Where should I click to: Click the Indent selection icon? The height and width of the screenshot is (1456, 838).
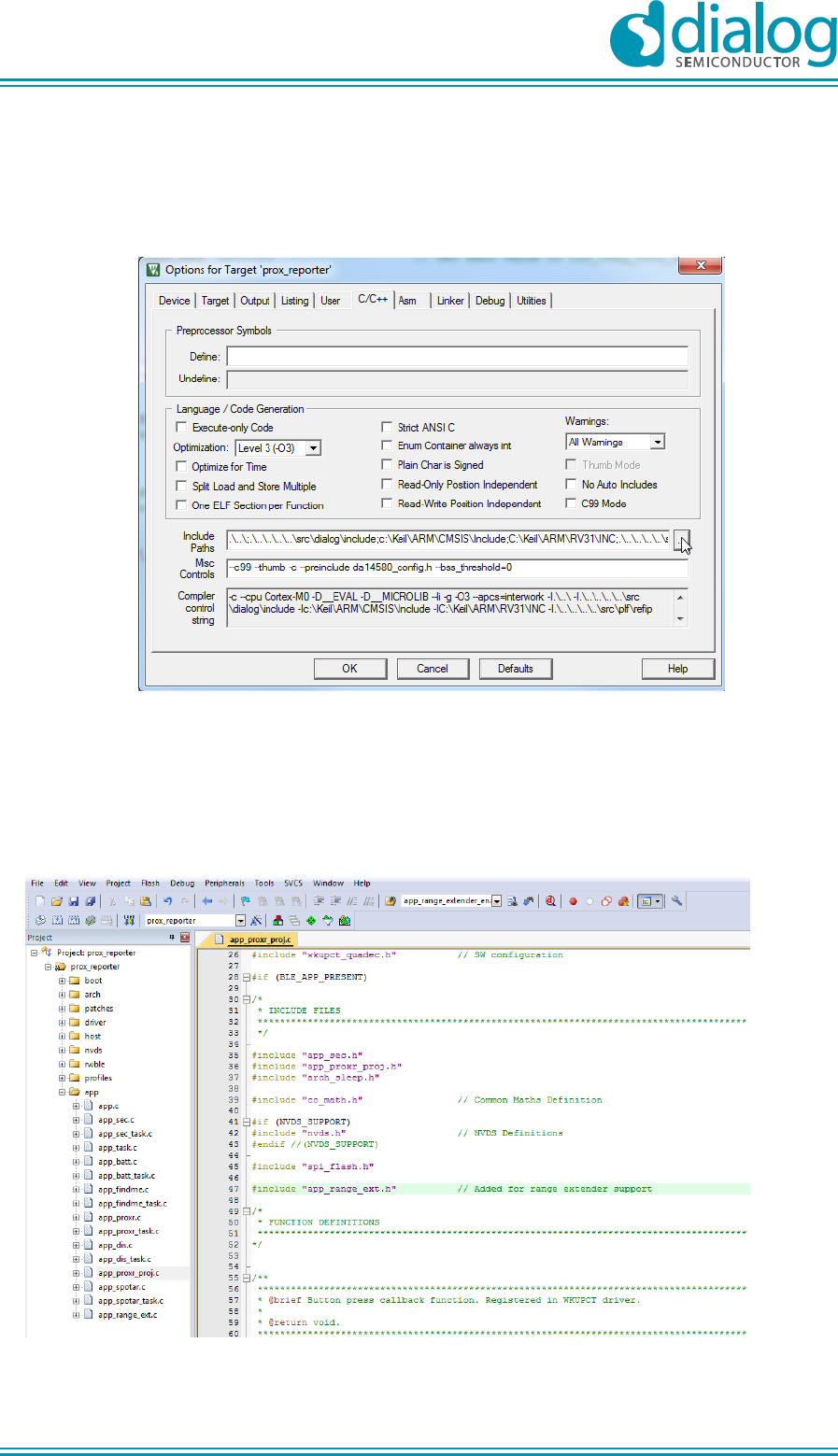tap(320, 901)
